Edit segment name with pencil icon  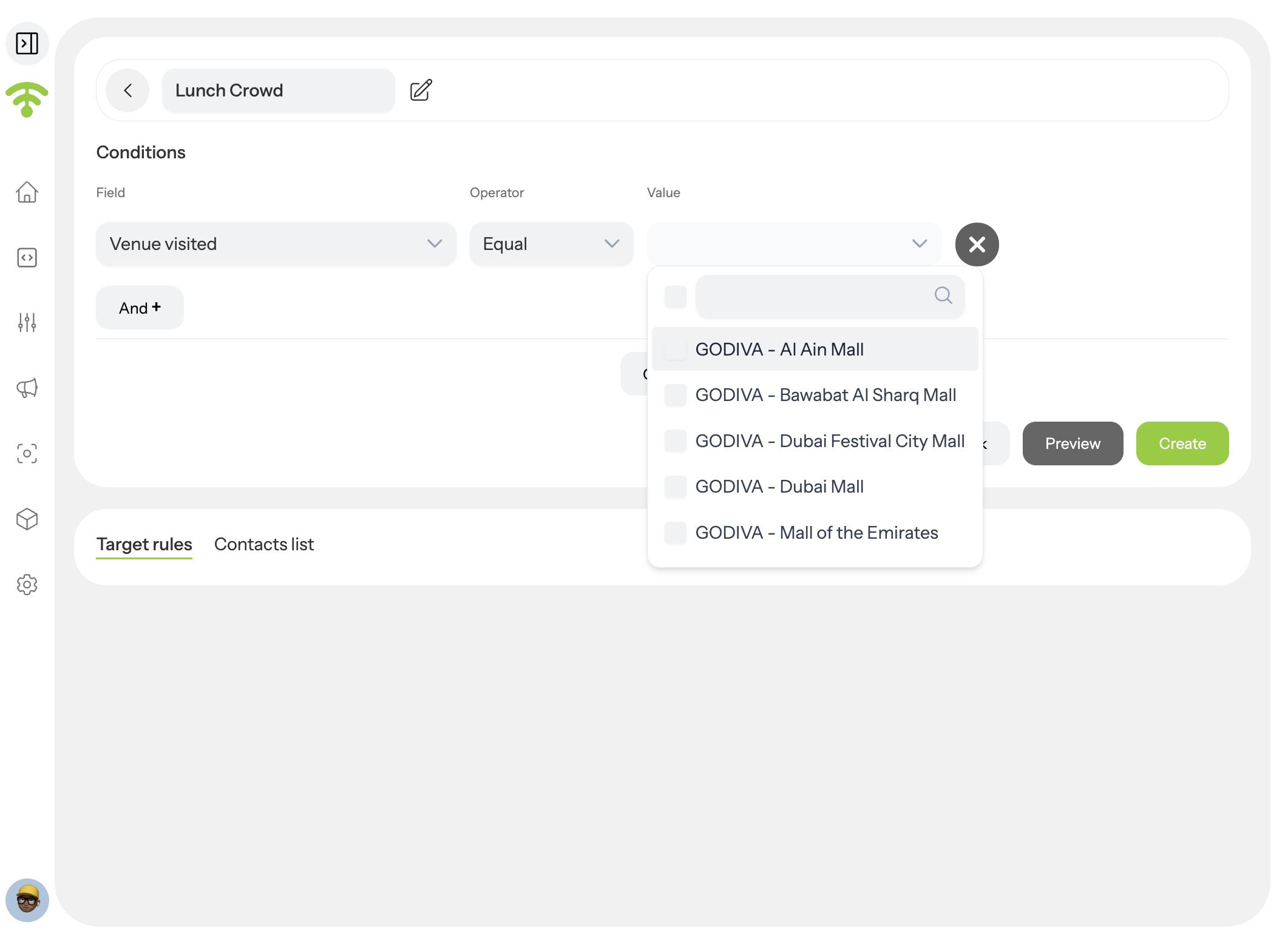[421, 90]
